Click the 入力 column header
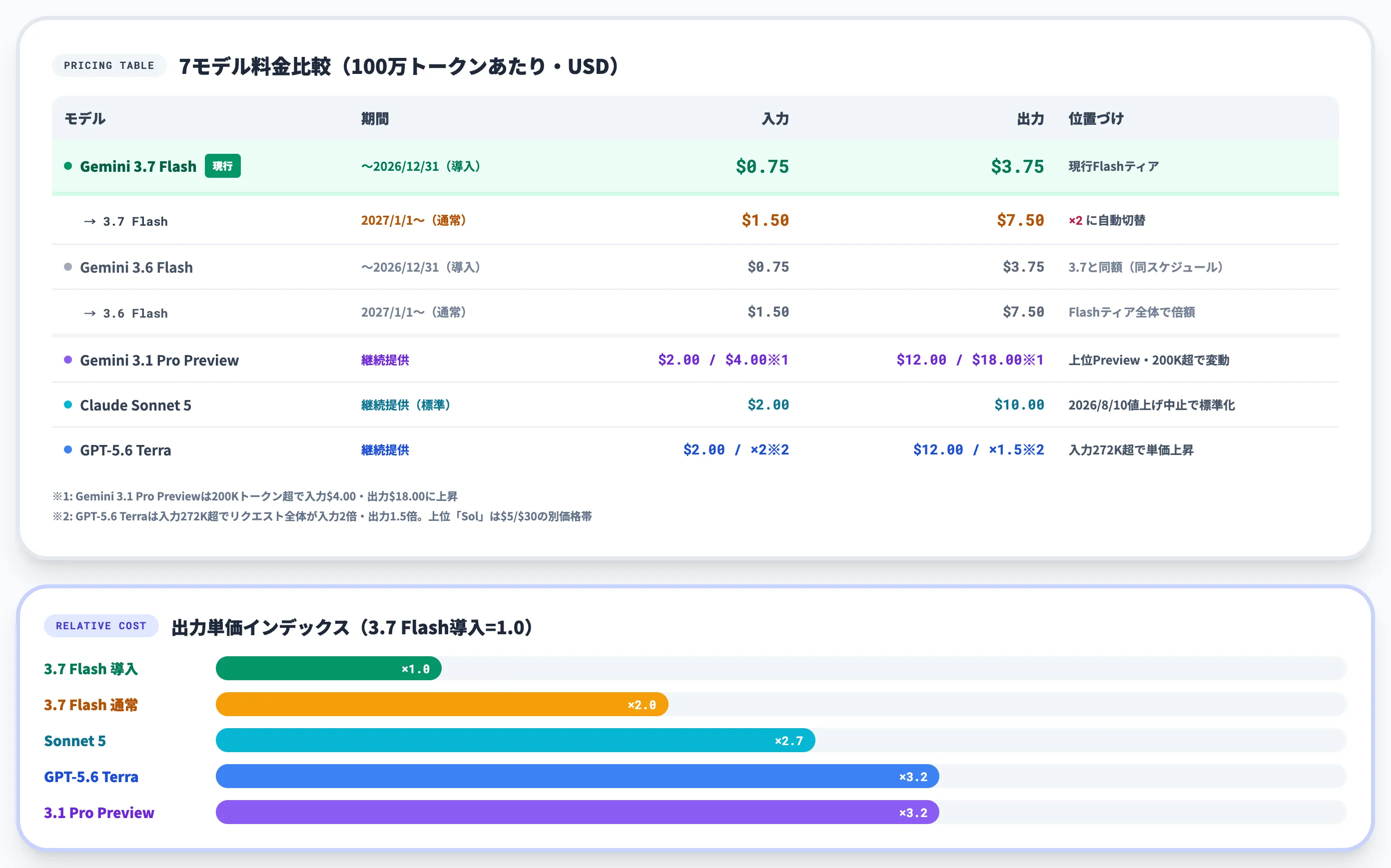This screenshot has width=1391, height=868. pos(775,119)
